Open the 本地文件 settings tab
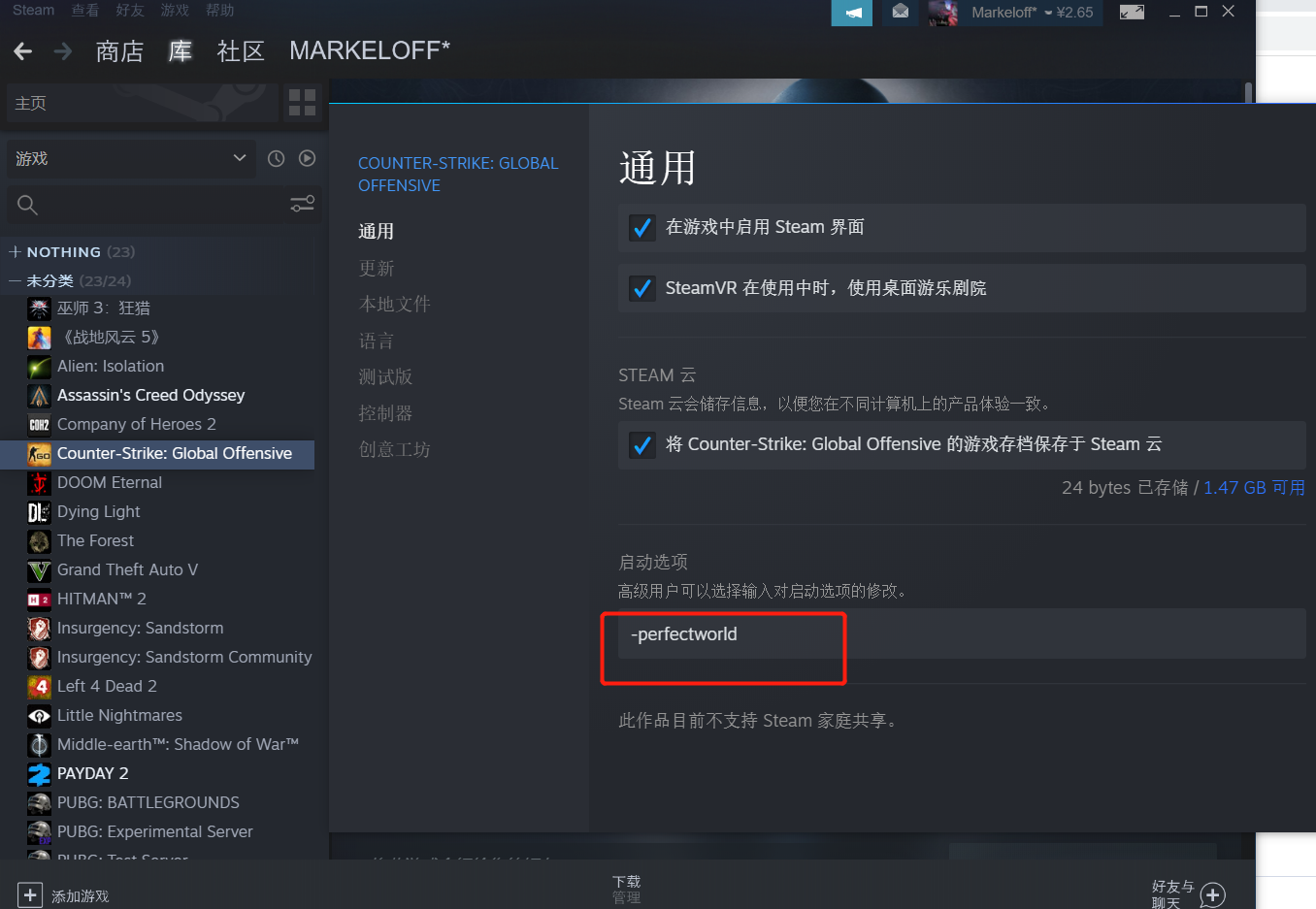Screen dimensions: 1316x909 click(395, 305)
